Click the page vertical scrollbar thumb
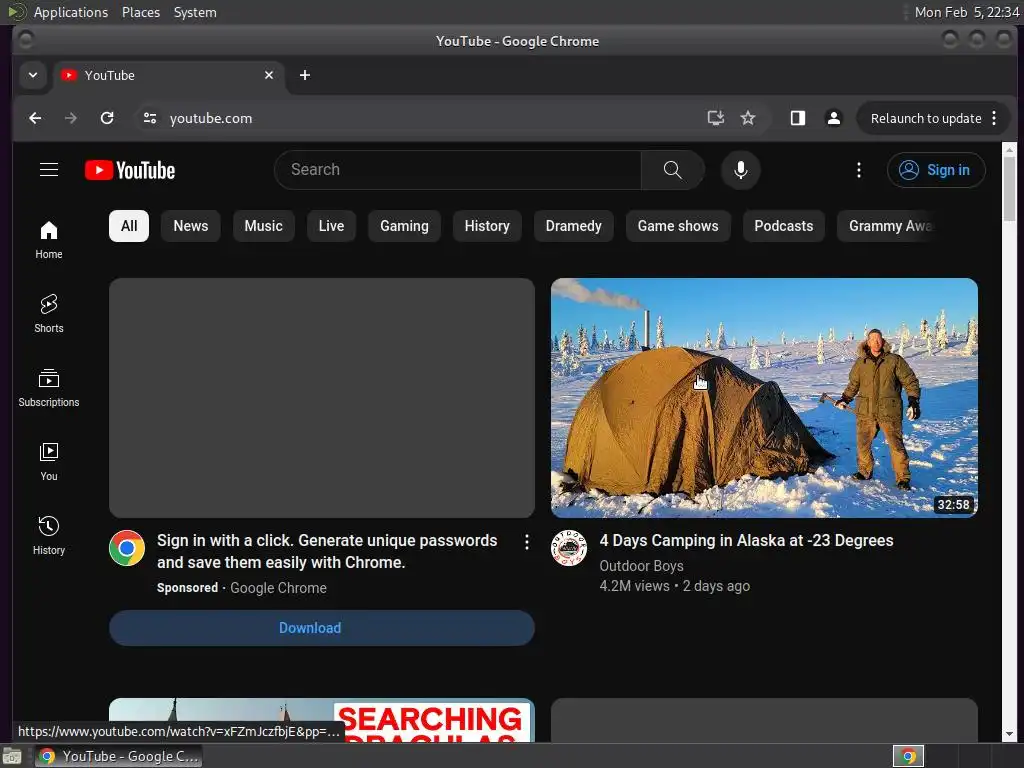This screenshot has height=768, width=1024. (x=1009, y=189)
